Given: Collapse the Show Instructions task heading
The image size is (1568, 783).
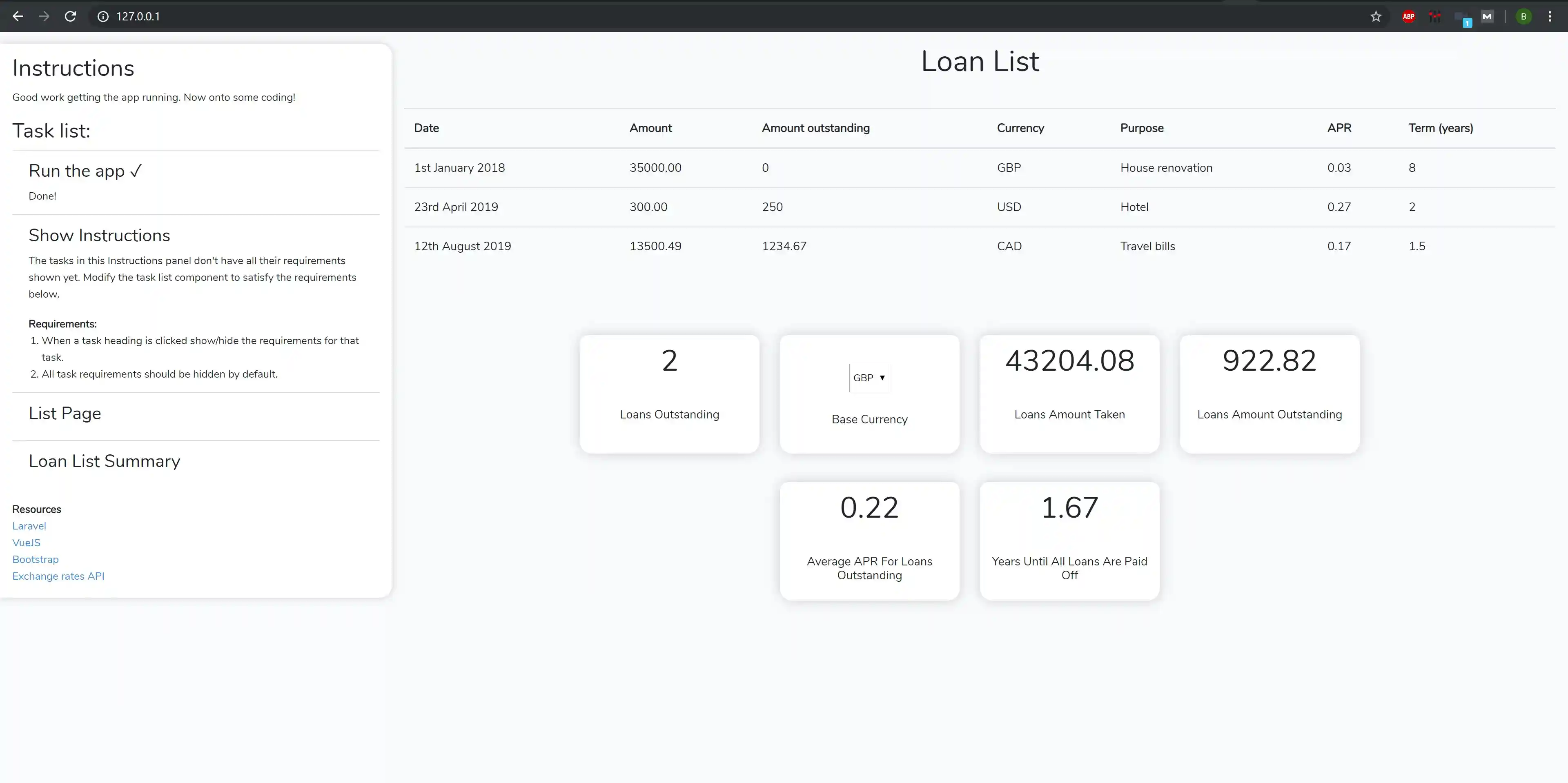Looking at the screenshot, I should pyautogui.click(x=99, y=236).
